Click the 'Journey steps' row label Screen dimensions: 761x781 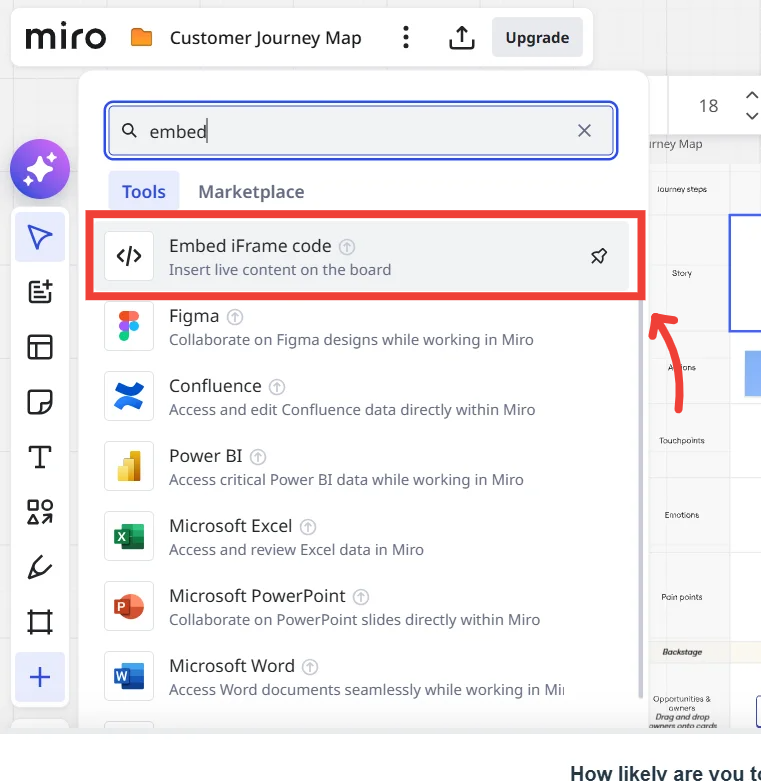(x=682, y=189)
